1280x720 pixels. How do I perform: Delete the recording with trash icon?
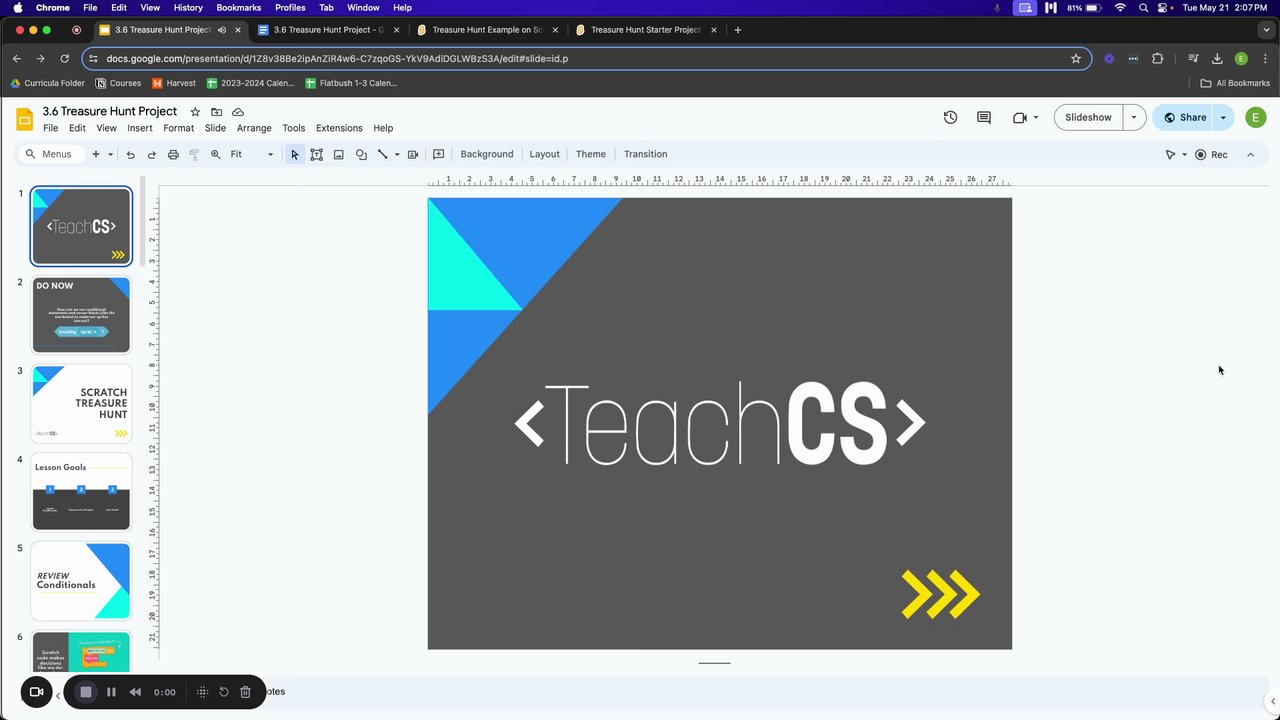click(x=245, y=692)
